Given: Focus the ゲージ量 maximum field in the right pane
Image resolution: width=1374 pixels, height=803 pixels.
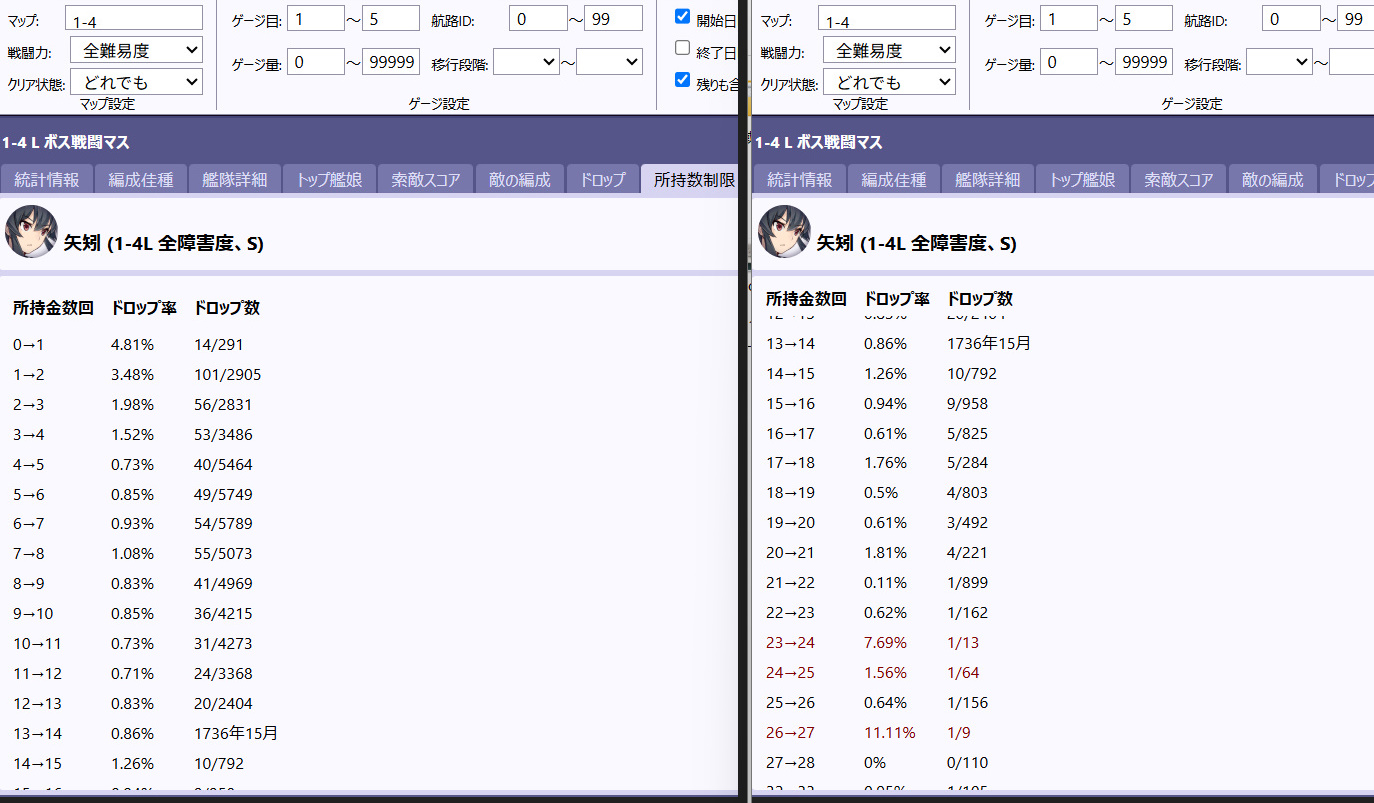Looking at the screenshot, I should point(1144,62).
